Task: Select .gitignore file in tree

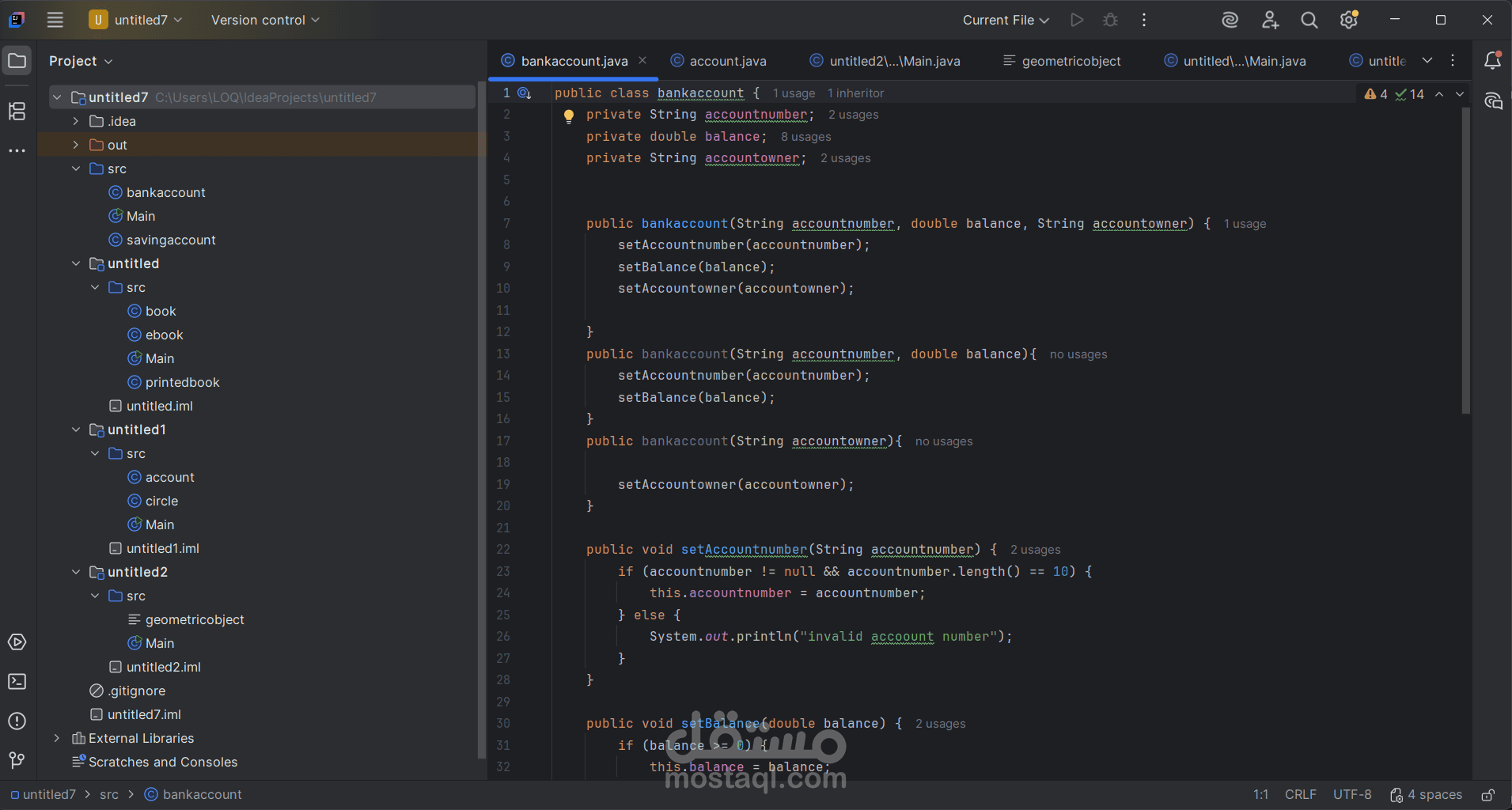Action: [127, 691]
